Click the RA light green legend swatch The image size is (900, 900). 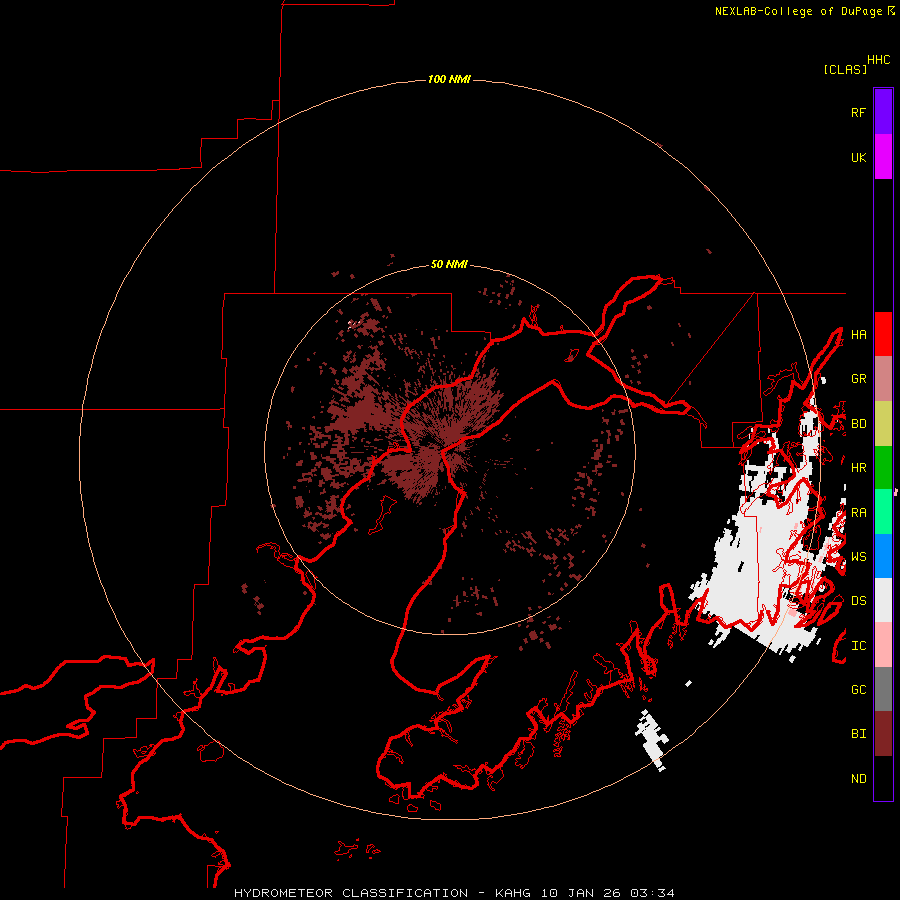coord(883,512)
